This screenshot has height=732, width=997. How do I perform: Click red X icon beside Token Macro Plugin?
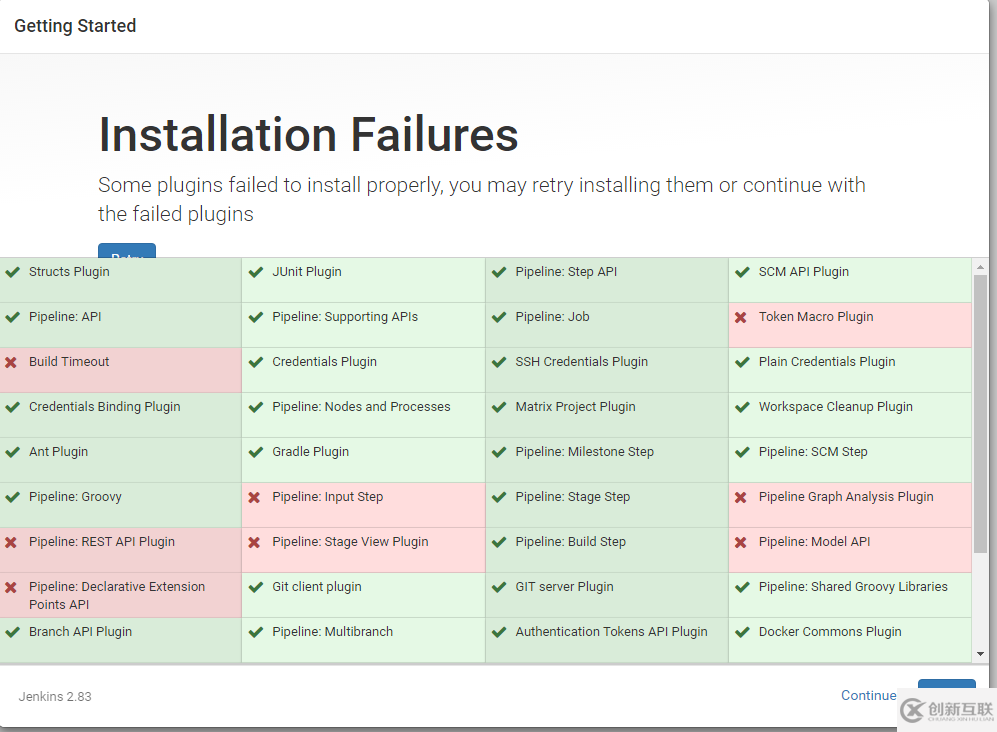coord(741,317)
